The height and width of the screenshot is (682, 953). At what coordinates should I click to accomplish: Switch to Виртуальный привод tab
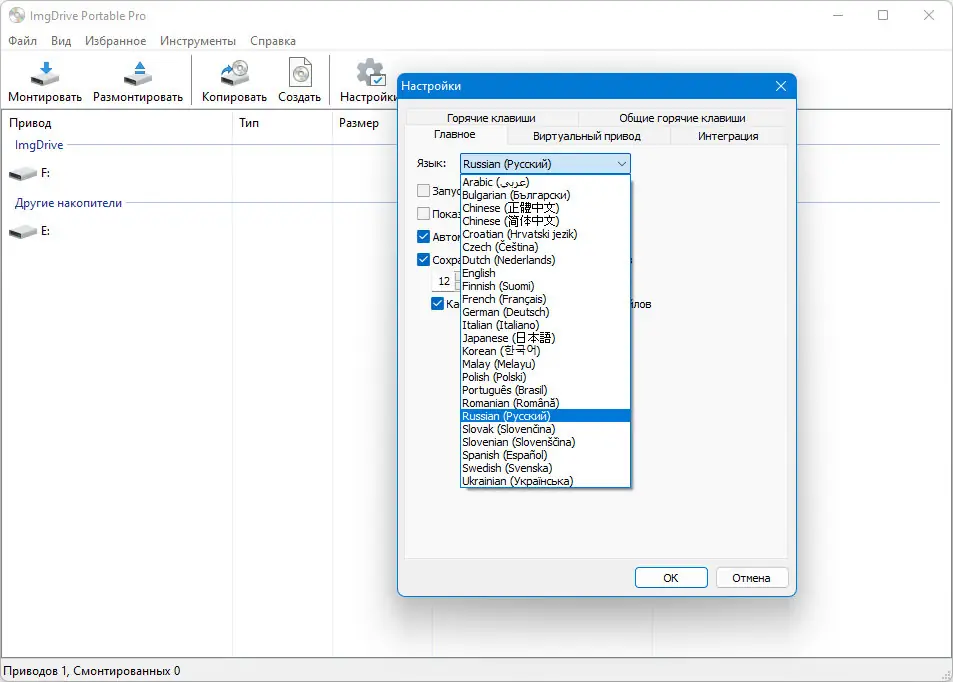pos(587,136)
